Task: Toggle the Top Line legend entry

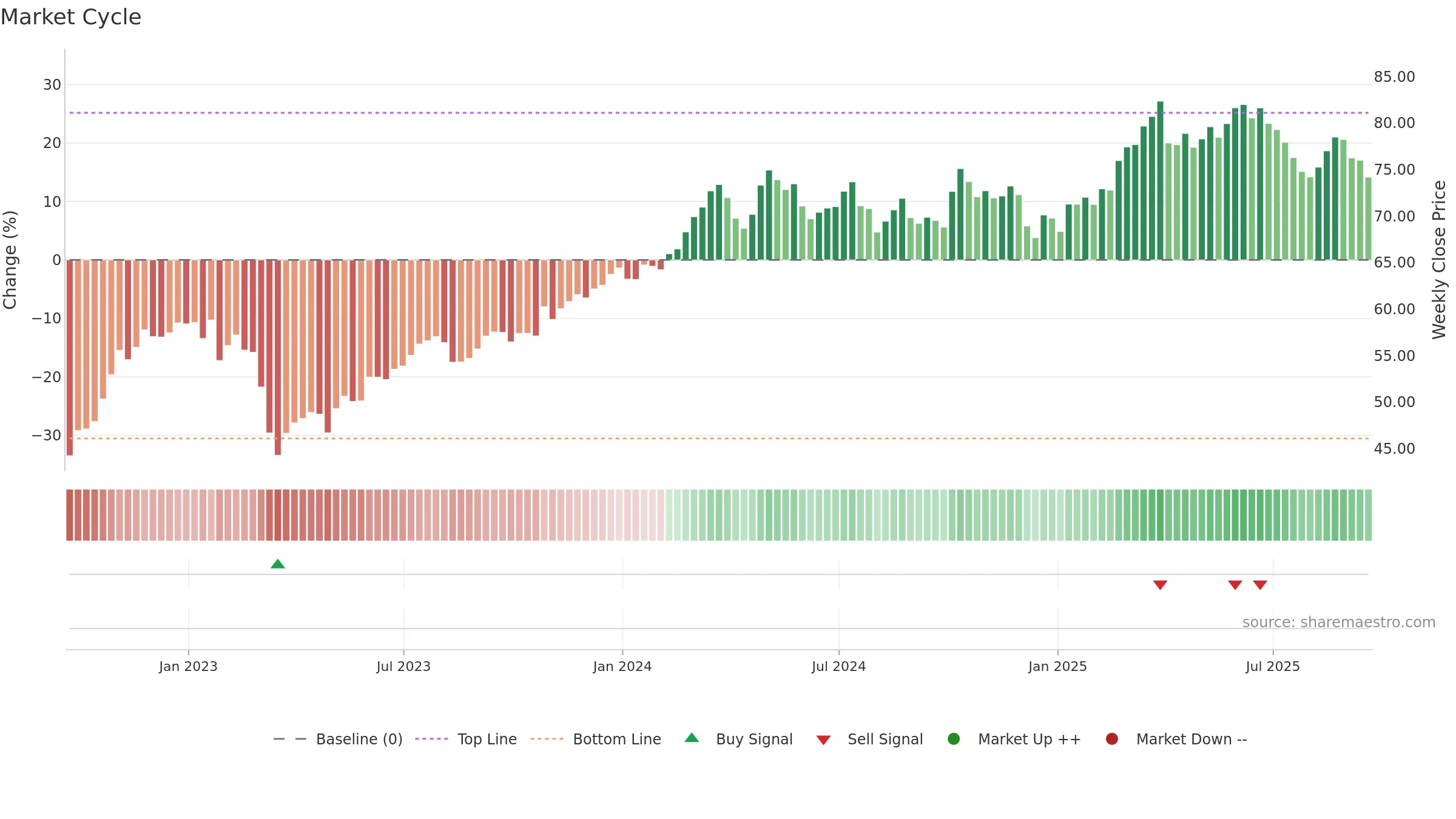Action: tap(466, 739)
